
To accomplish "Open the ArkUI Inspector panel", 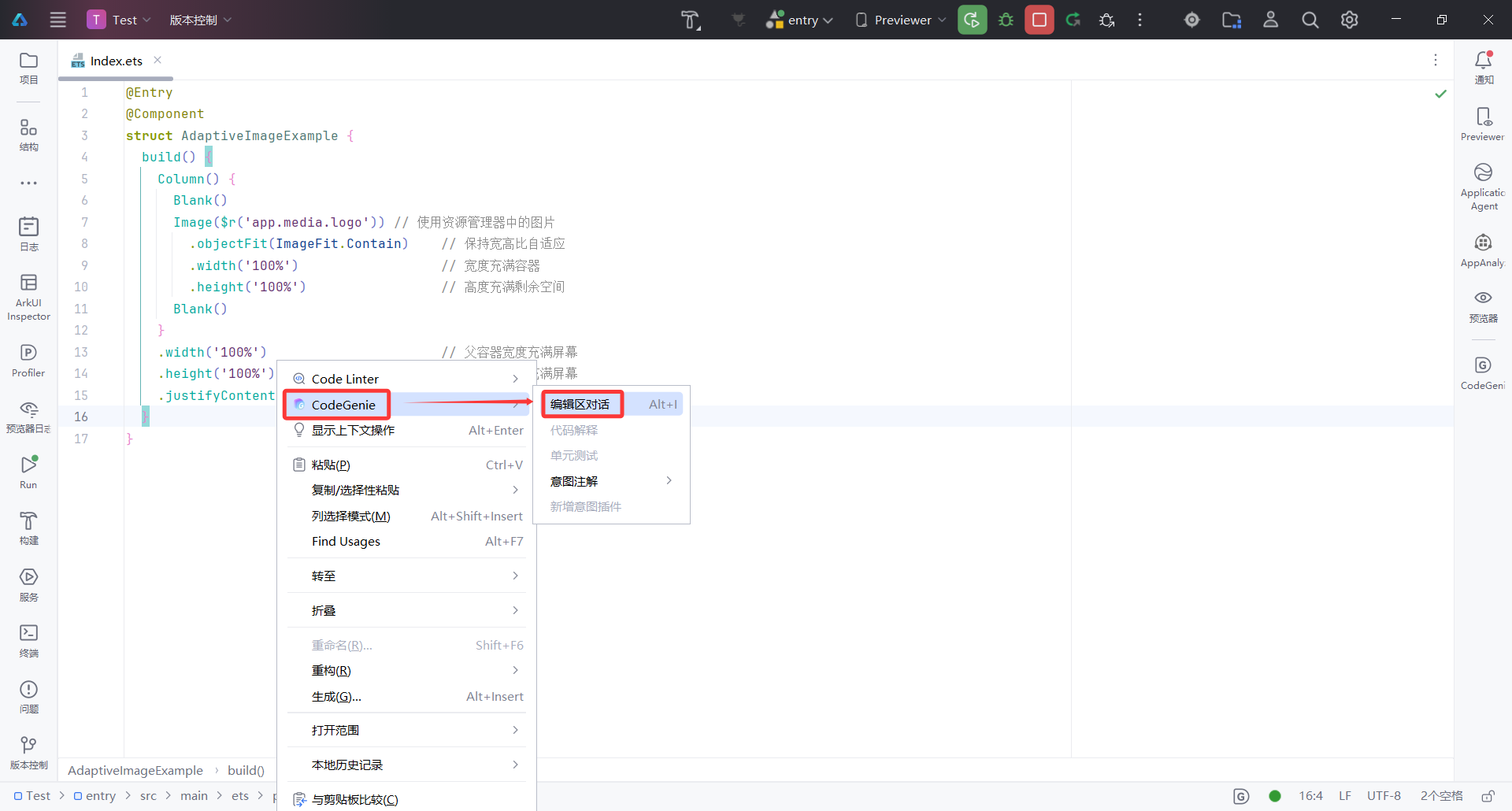I will 29,298.
